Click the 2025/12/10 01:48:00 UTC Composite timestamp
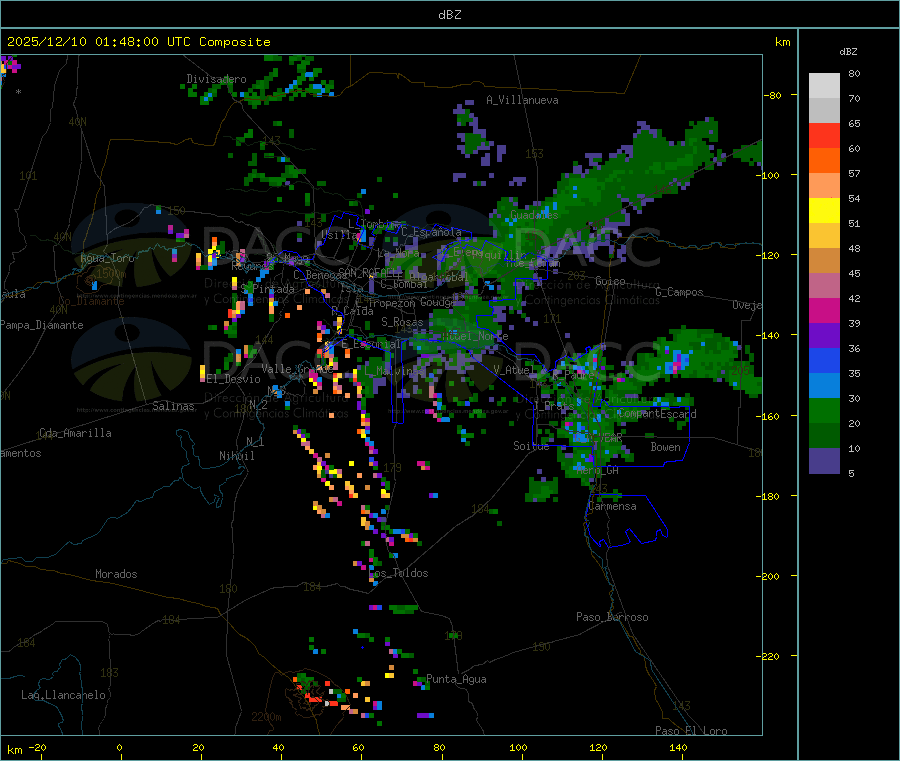 [138, 42]
